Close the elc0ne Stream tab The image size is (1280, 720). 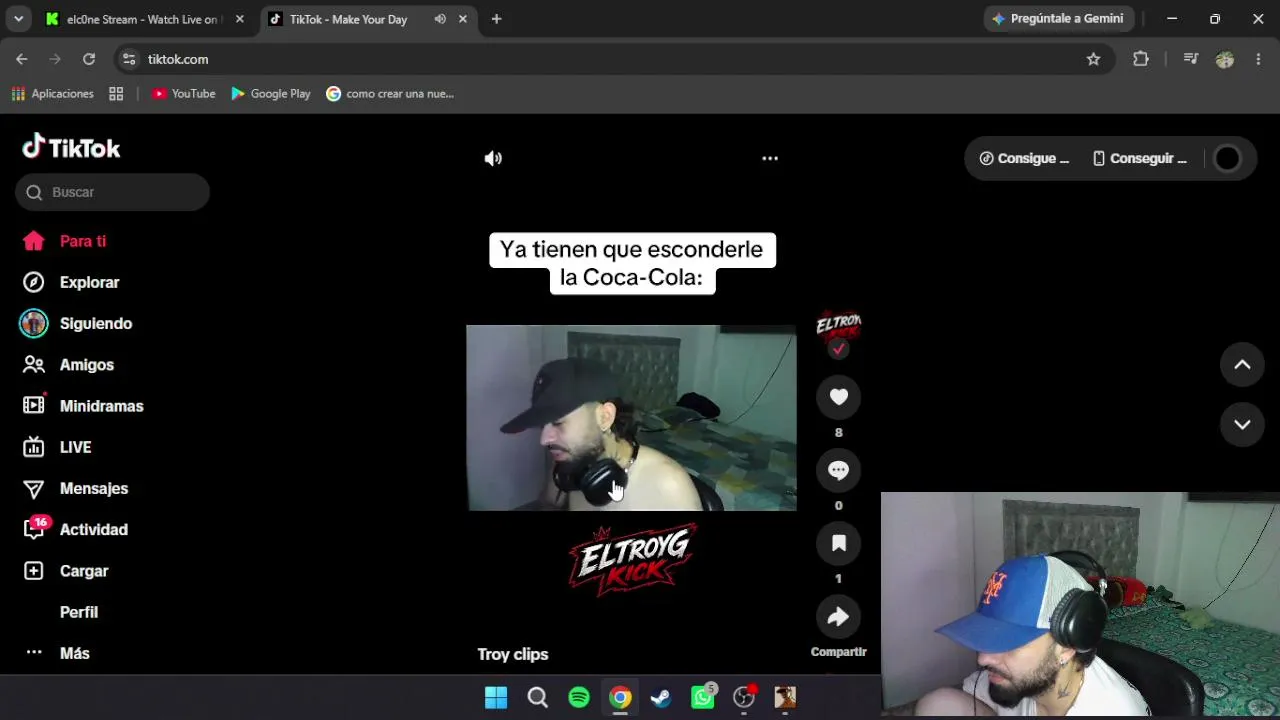(239, 19)
